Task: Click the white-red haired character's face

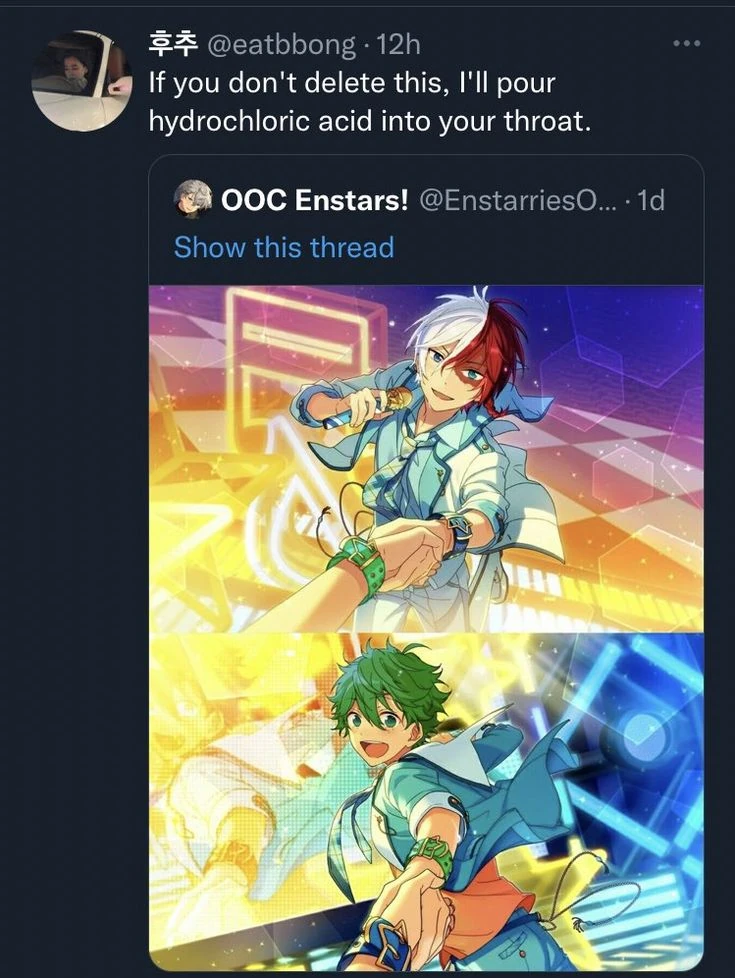Action: point(454,376)
